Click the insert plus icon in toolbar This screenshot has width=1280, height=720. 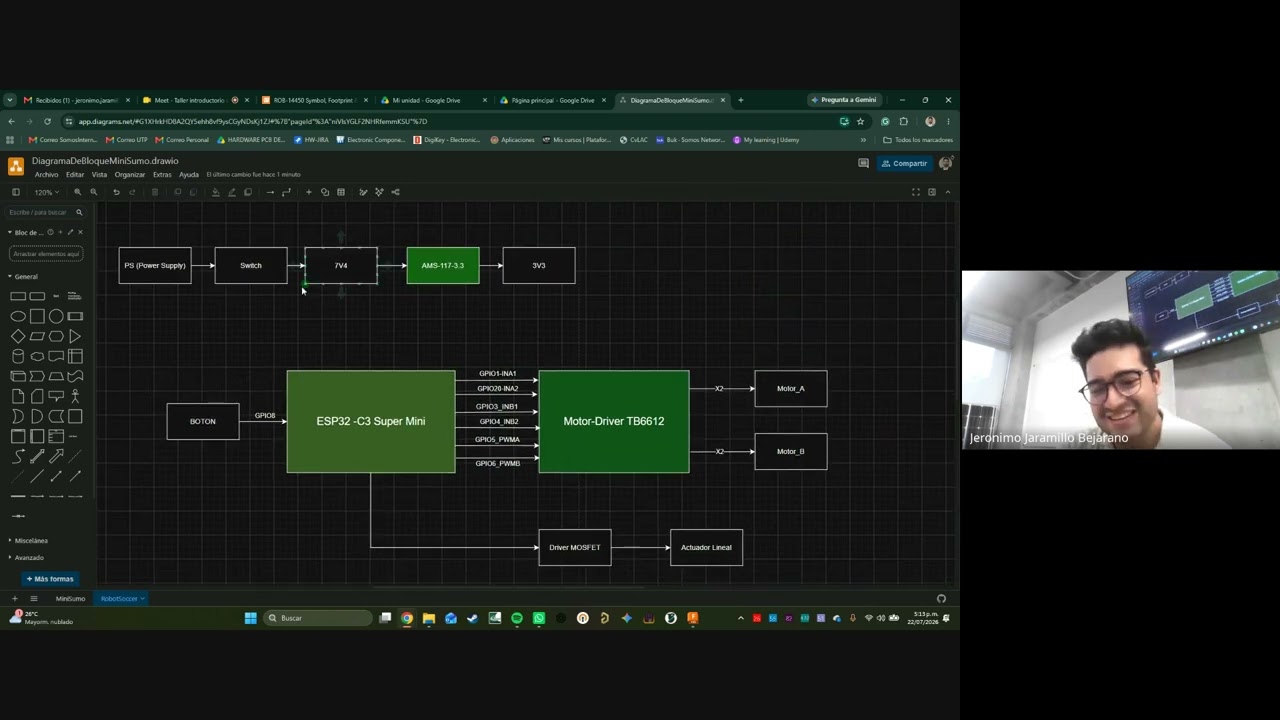pos(308,192)
